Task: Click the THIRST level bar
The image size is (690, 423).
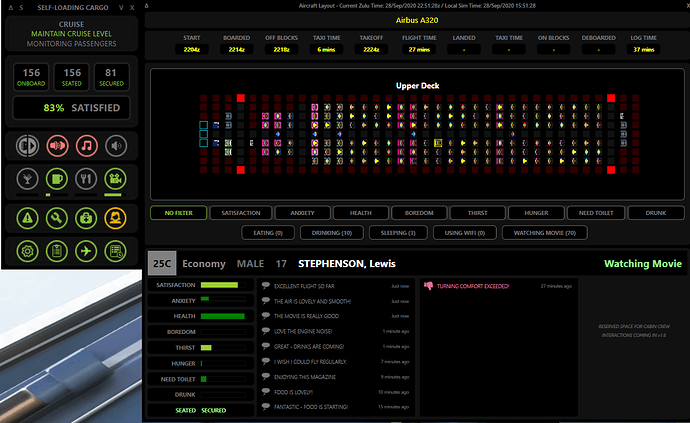Action: (223, 348)
